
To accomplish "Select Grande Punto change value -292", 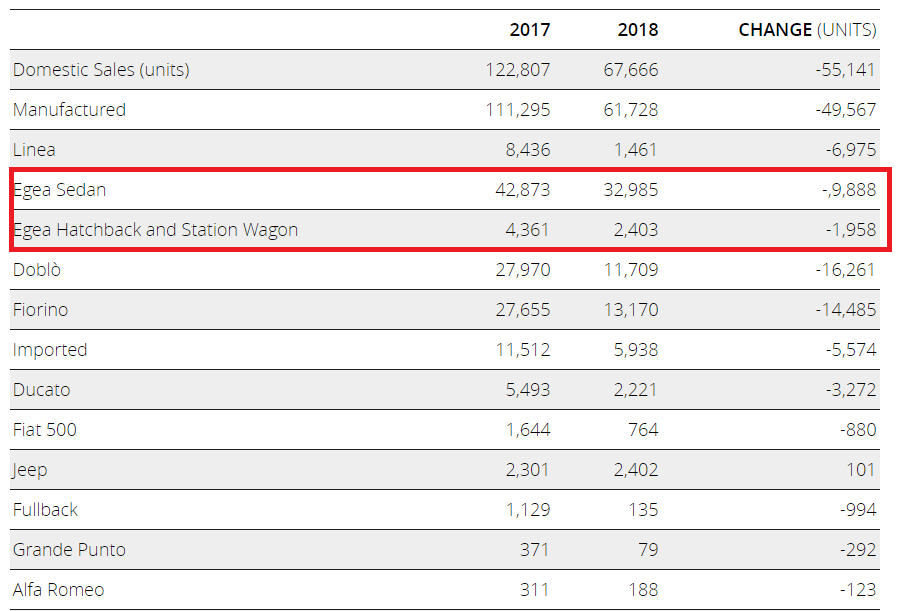I will (x=858, y=550).
